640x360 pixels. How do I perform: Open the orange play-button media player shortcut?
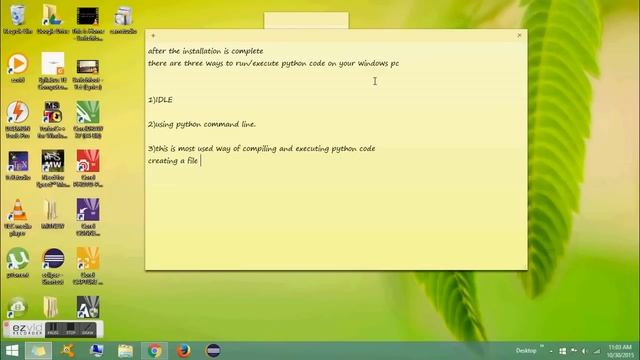18,68
